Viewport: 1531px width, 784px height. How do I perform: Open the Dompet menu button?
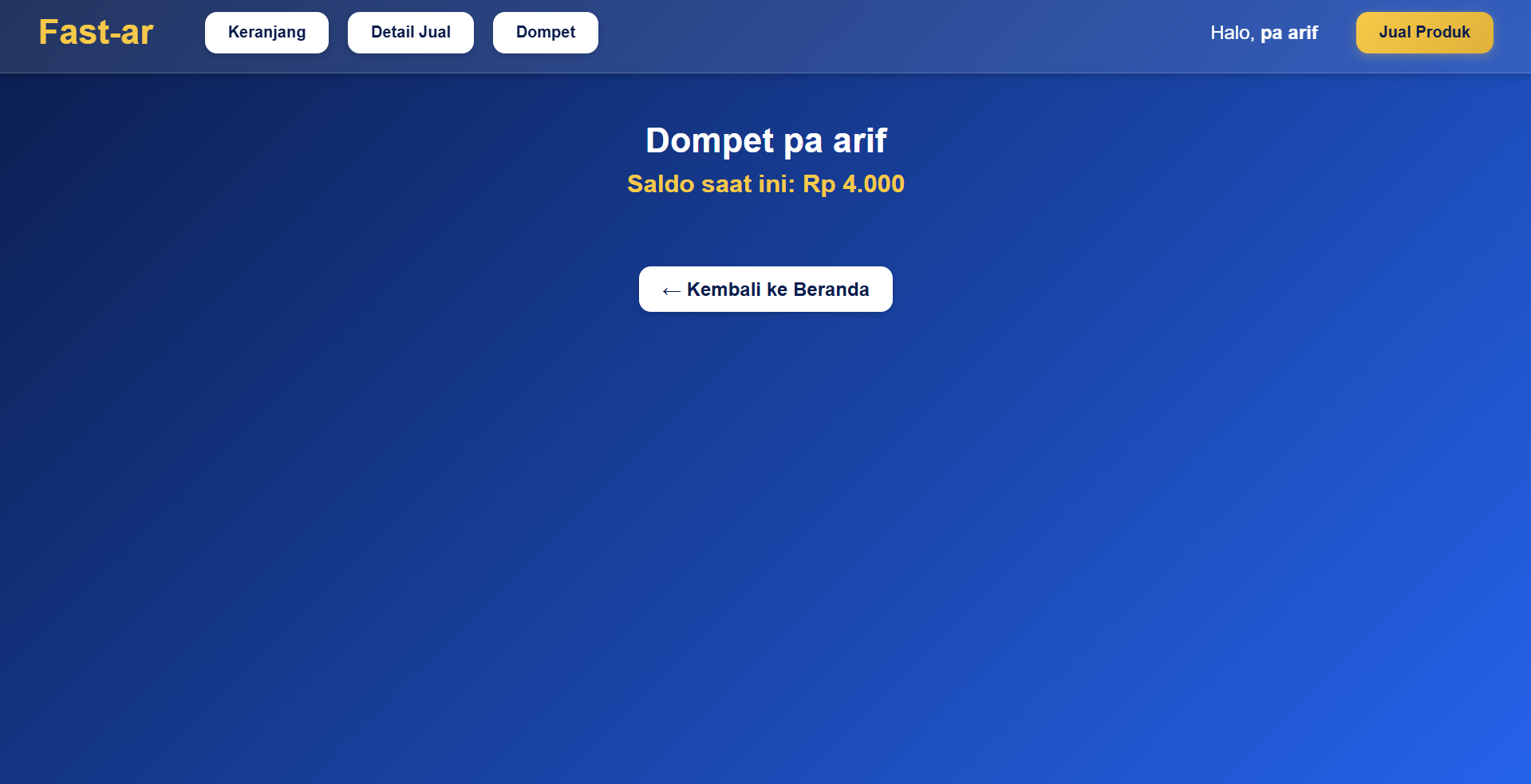click(x=546, y=33)
